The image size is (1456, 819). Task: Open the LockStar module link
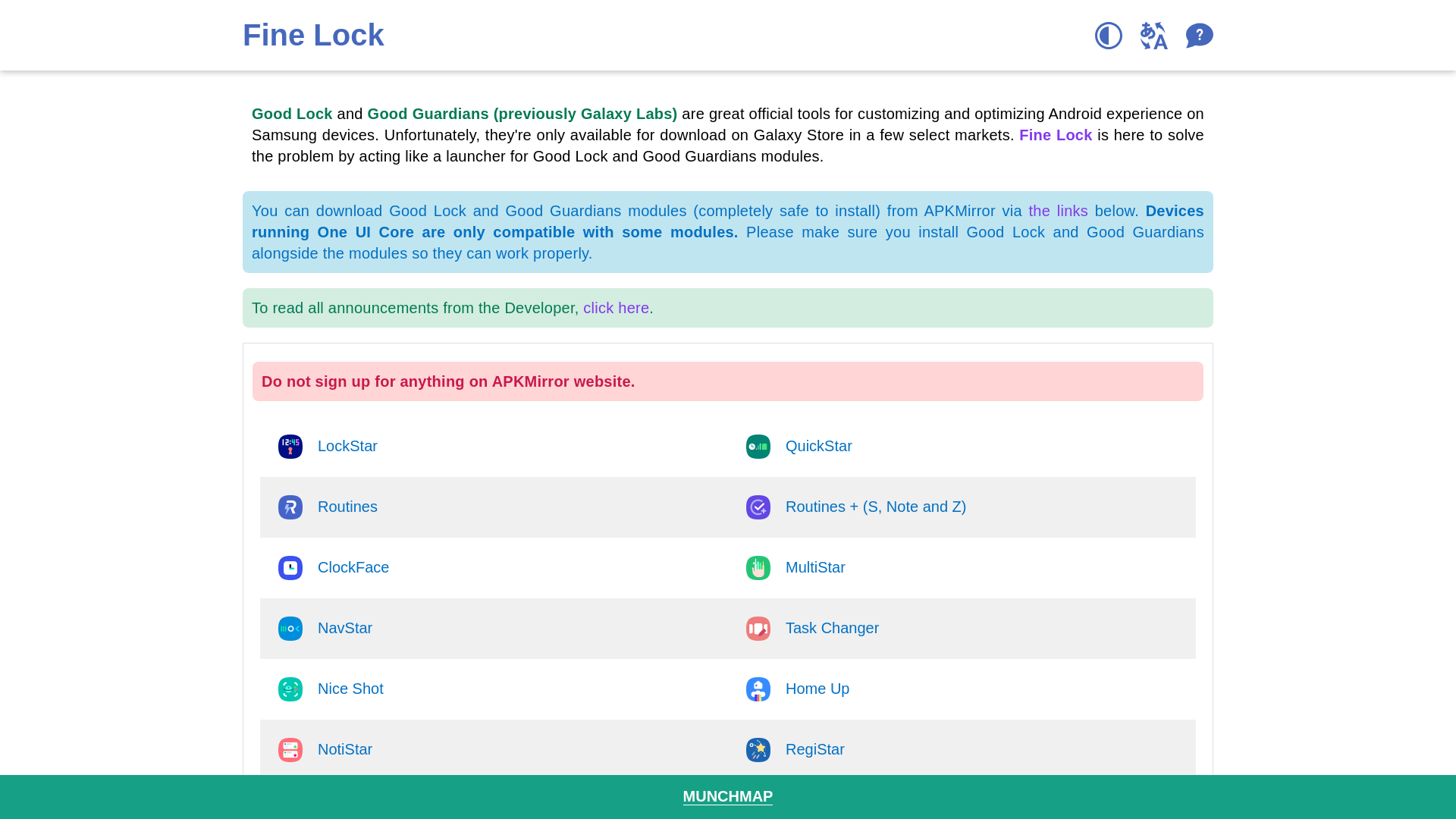click(x=347, y=446)
